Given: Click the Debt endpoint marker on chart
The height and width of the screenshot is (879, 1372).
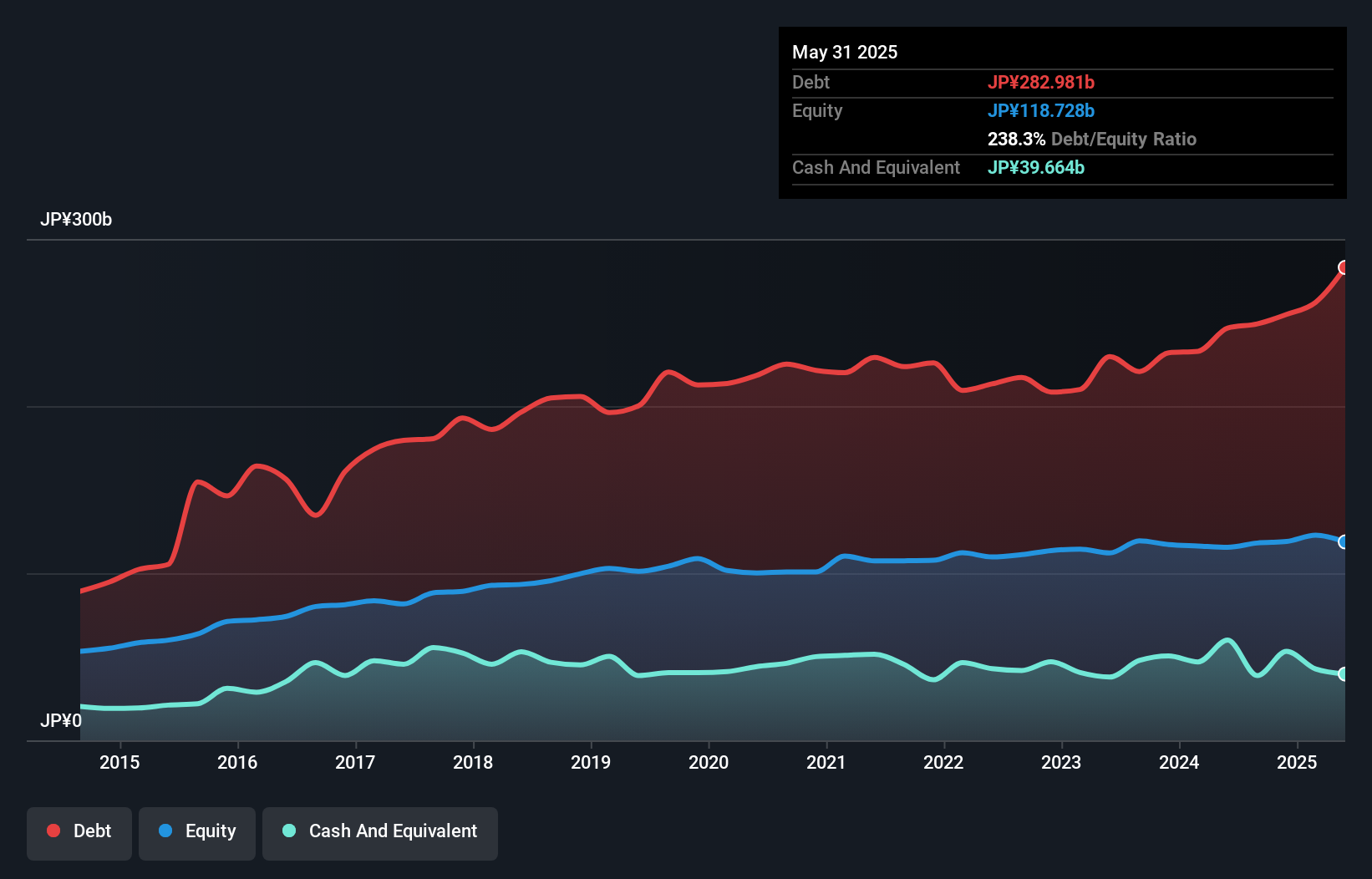Looking at the screenshot, I should point(1344,267).
